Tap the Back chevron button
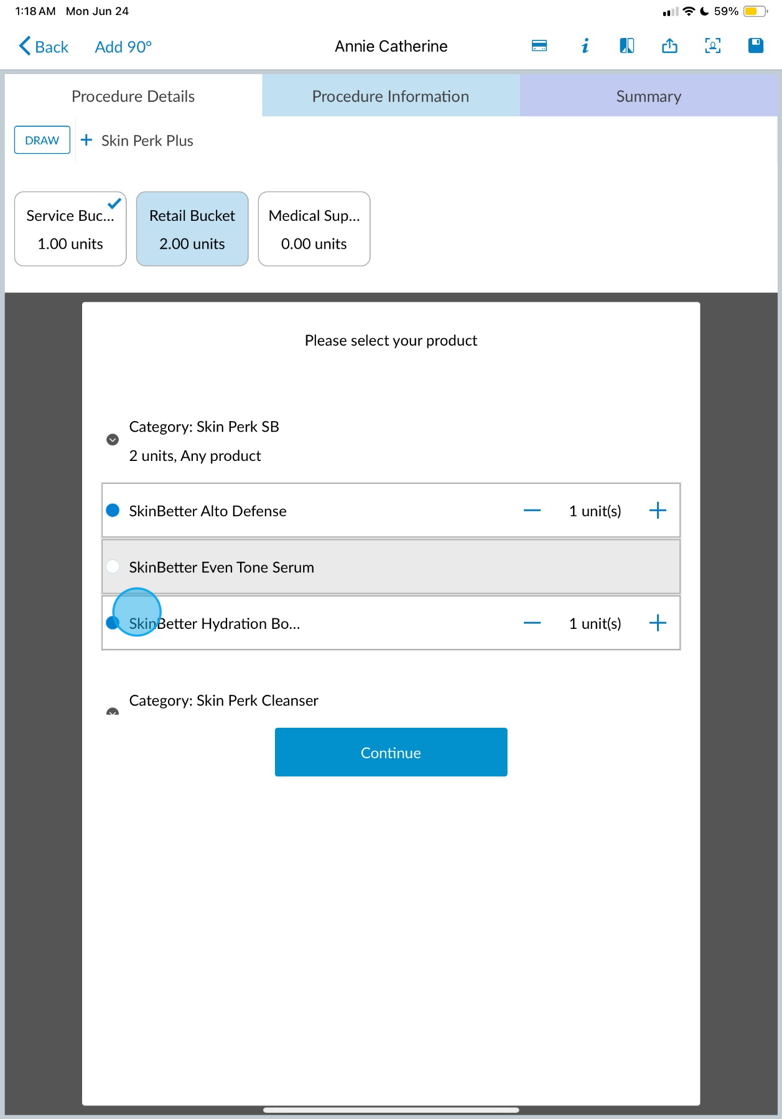This screenshot has height=1119, width=782. click(43, 46)
